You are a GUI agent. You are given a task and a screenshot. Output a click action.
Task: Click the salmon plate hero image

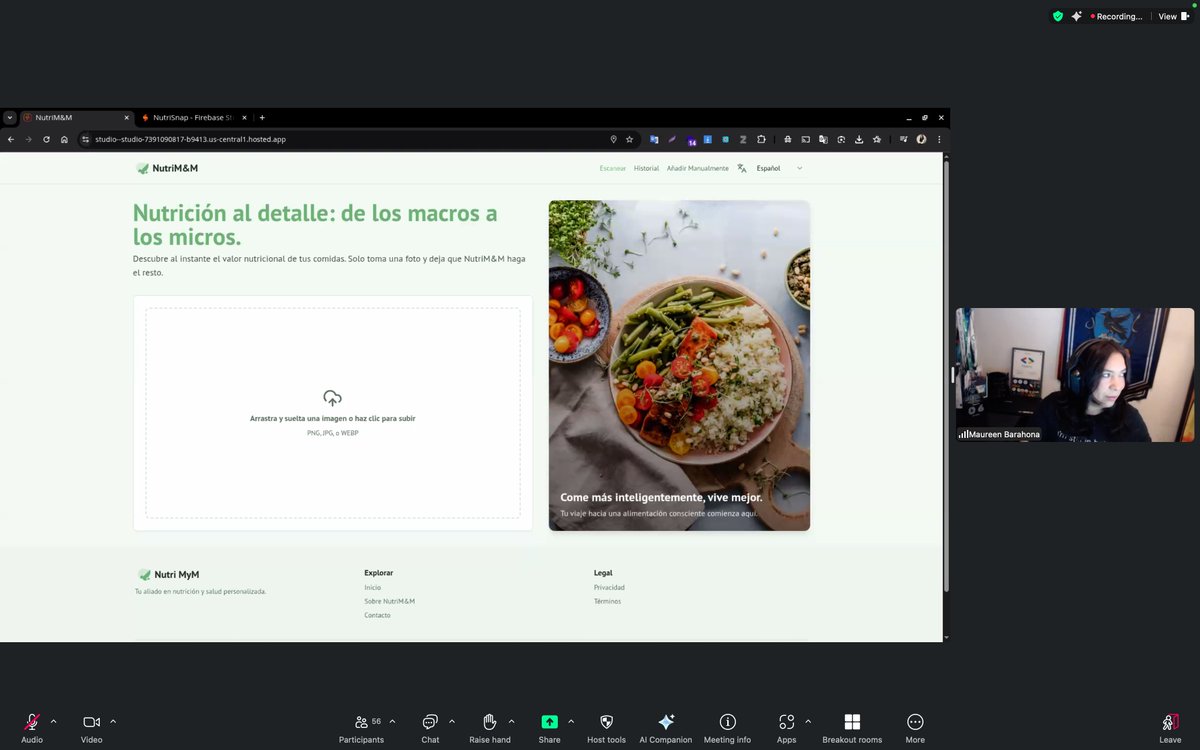coord(679,365)
